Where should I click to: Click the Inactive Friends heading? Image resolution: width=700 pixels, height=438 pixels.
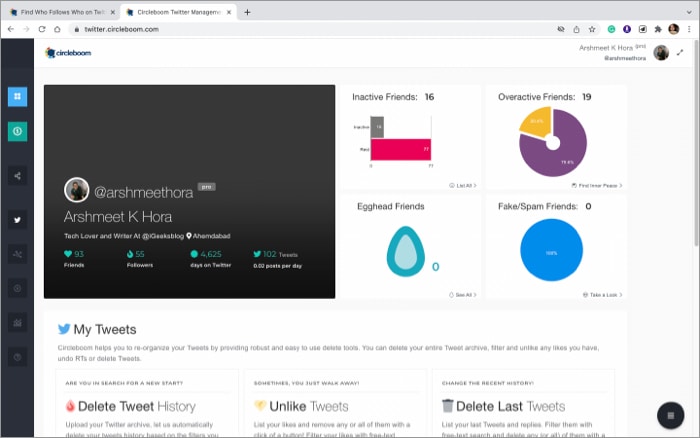[x=393, y=97]
